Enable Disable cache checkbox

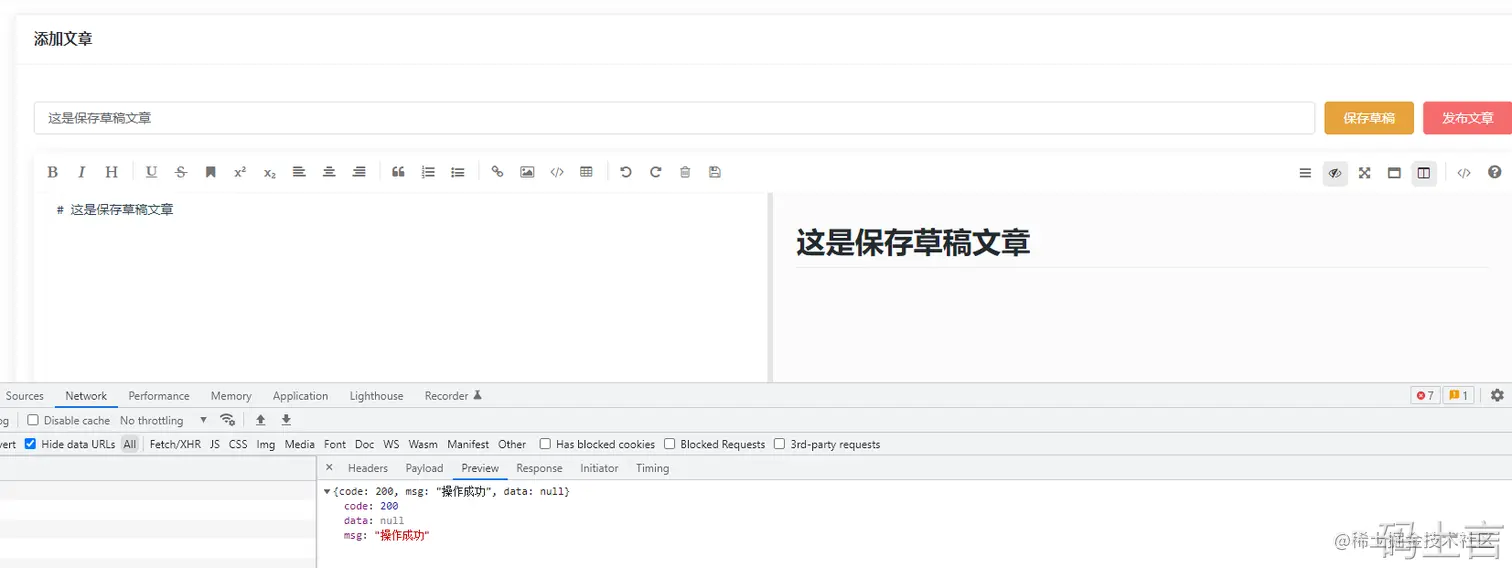[x=33, y=420]
